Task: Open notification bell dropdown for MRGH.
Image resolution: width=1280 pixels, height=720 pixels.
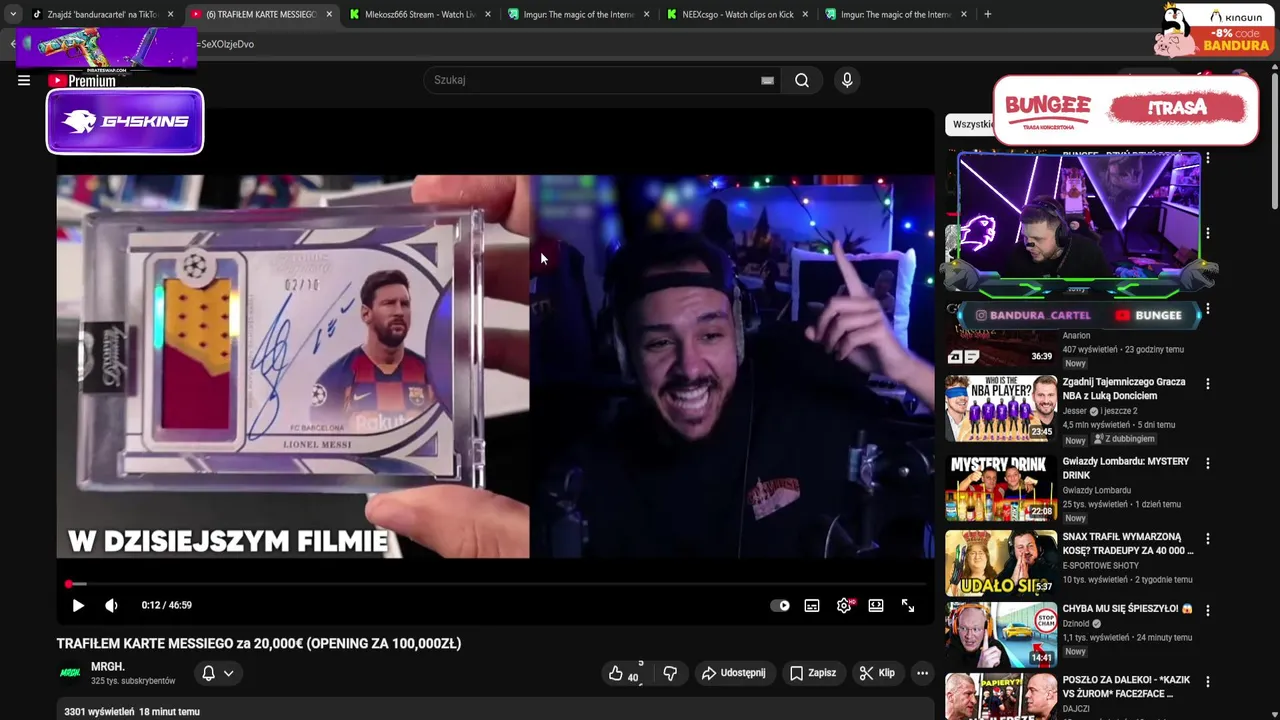Action: tap(217, 673)
